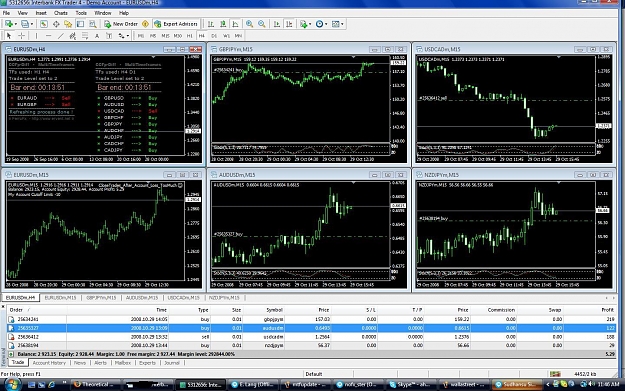The image size is (625, 391).
Task: Click the Balance summary line
Action: point(311,354)
